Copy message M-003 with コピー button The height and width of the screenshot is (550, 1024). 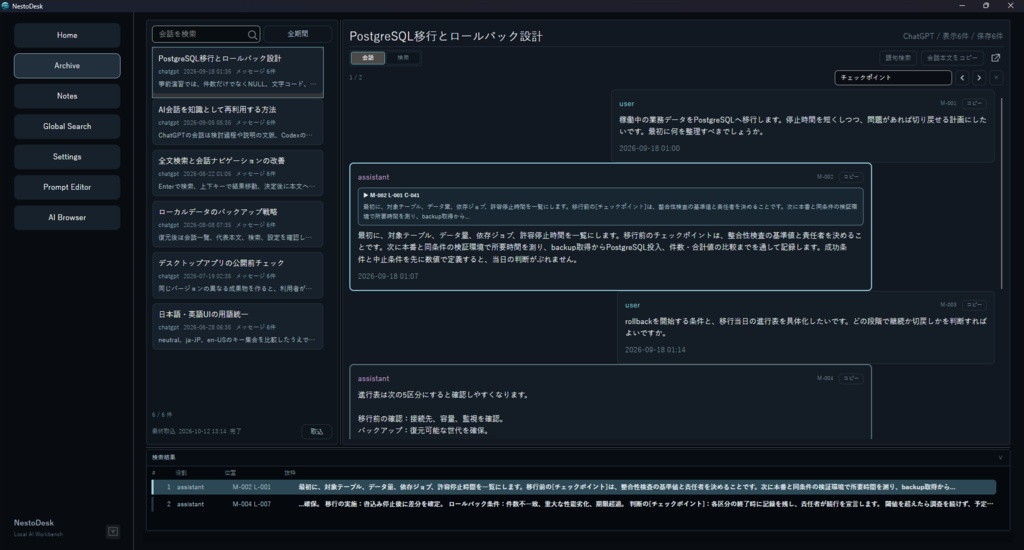point(974,305)
